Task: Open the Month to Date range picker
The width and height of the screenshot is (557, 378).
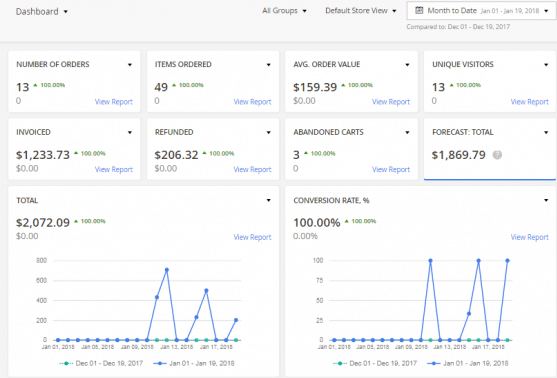Action: [481, 11]
